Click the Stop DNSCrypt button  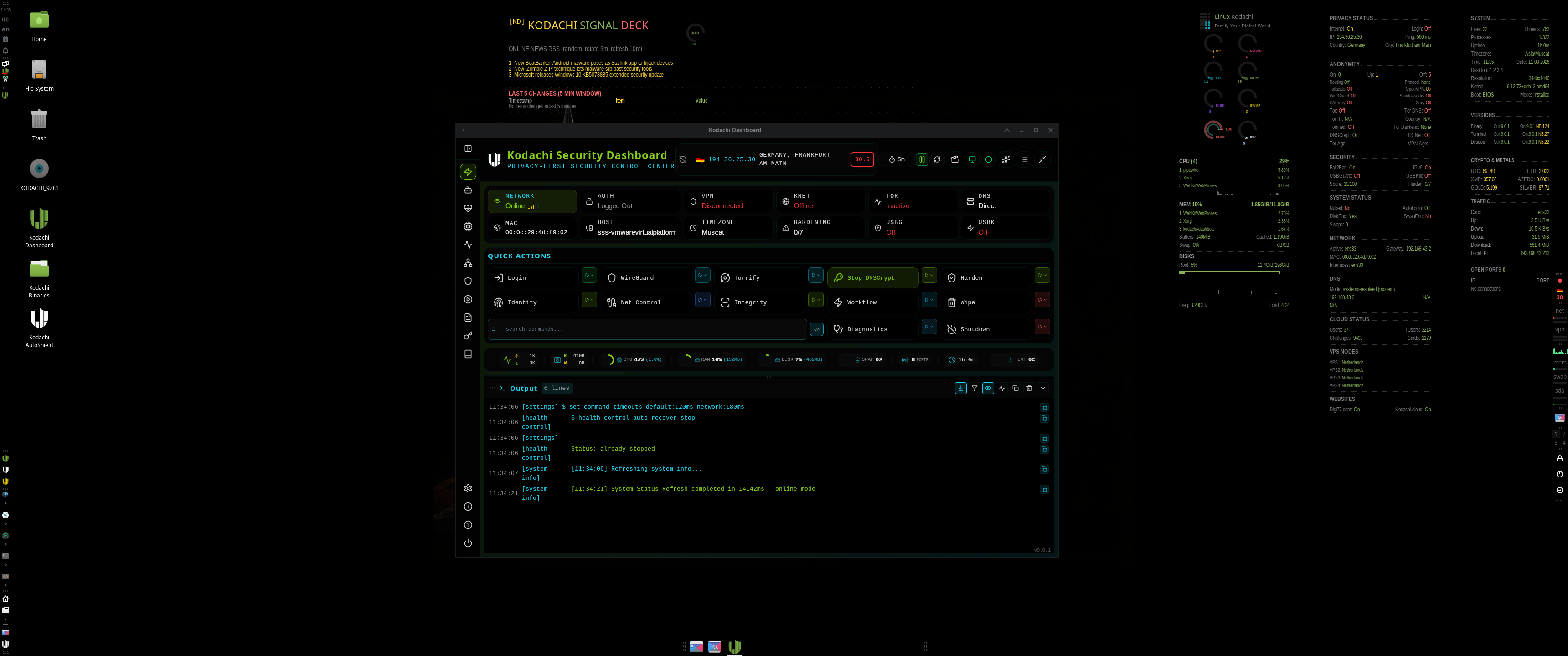872,277
